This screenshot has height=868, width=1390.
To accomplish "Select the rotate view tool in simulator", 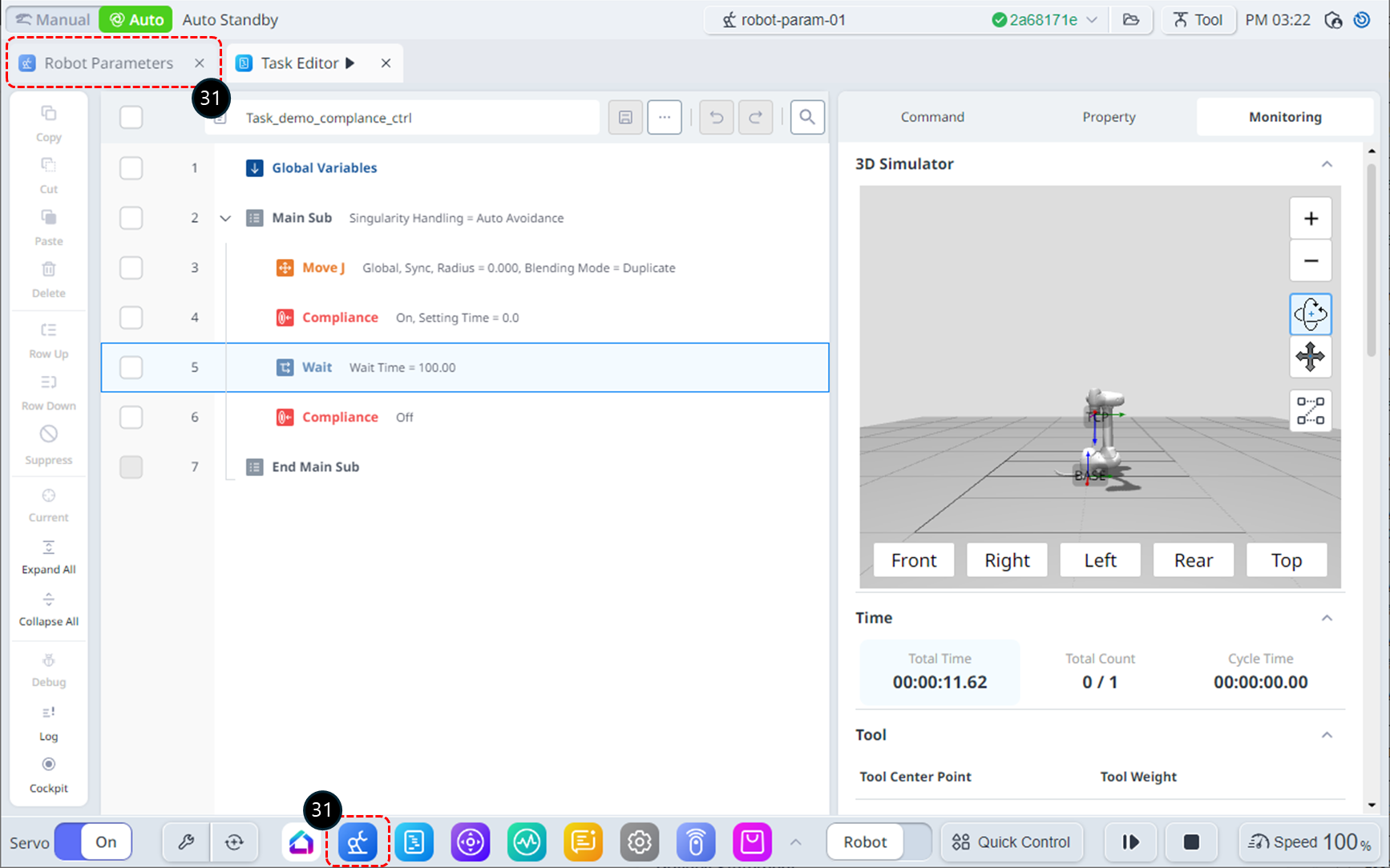I will coord(1310,314).
